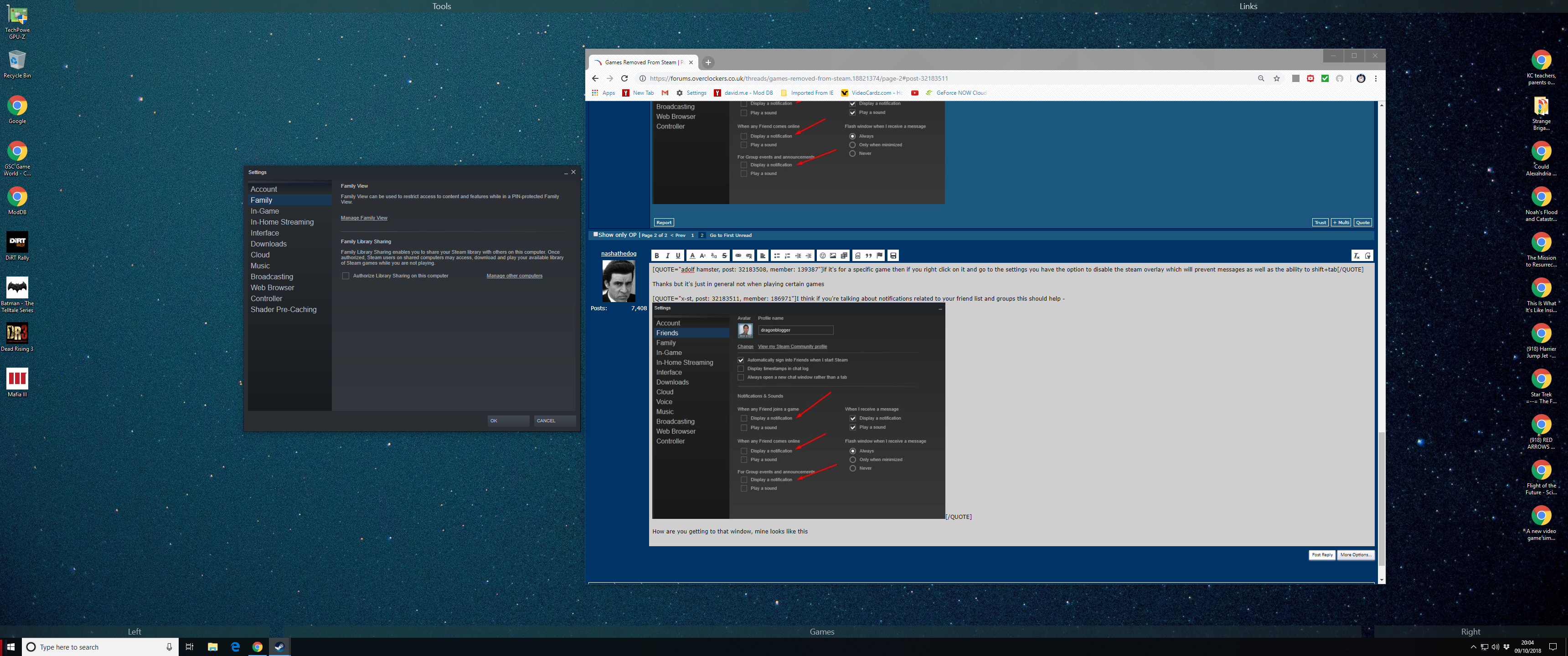The image size is (1568, 656).
Task: Open the insert special code dropdown in editor
Action: click(858, 256)
